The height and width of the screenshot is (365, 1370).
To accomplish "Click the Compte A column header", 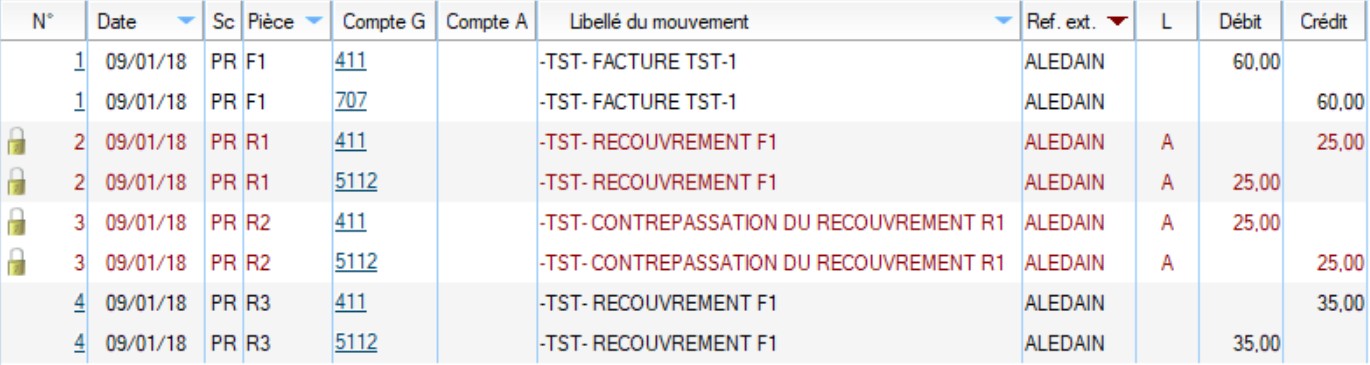I will [486, 21].
